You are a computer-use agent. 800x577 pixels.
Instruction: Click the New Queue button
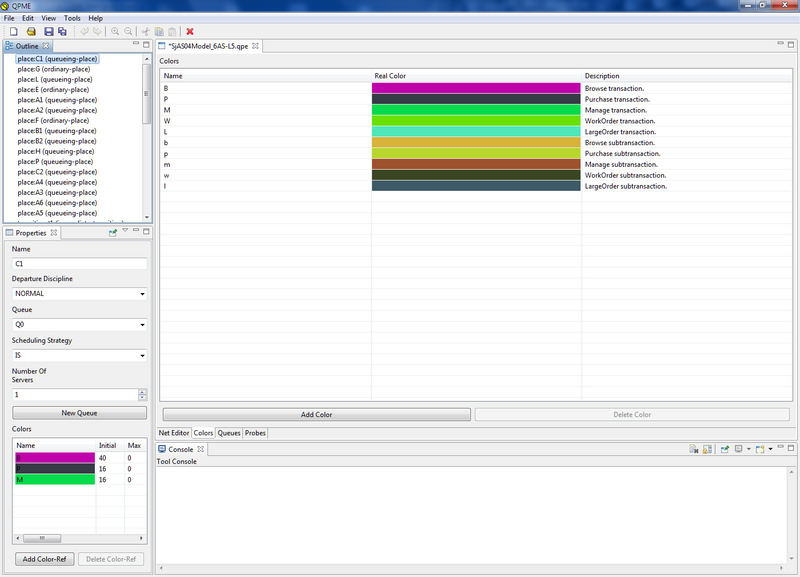pos(79,413)
